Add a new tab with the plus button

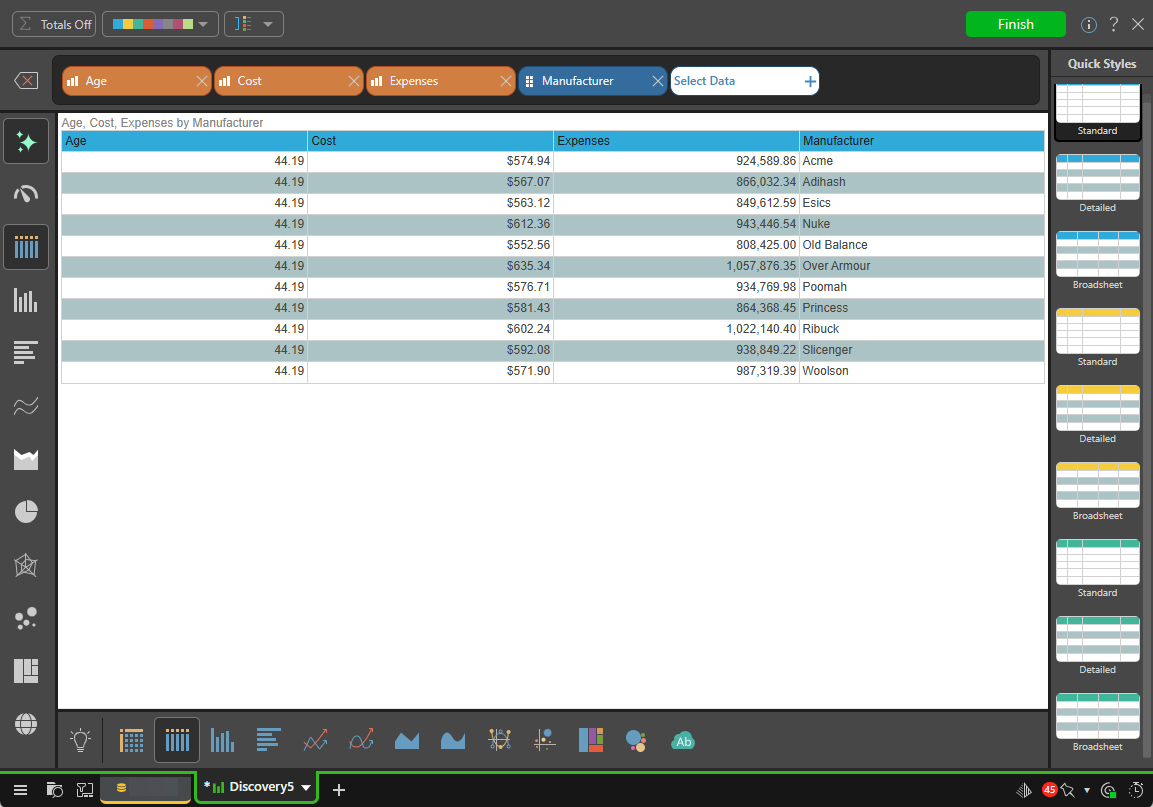point(339,789)
